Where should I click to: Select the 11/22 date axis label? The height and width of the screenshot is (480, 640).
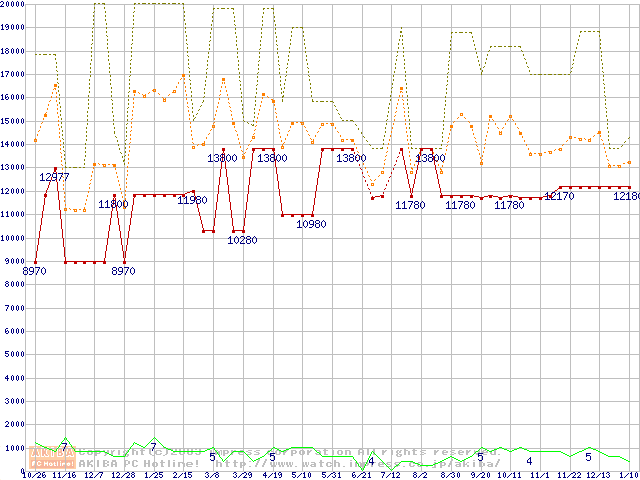pos(569,475)
